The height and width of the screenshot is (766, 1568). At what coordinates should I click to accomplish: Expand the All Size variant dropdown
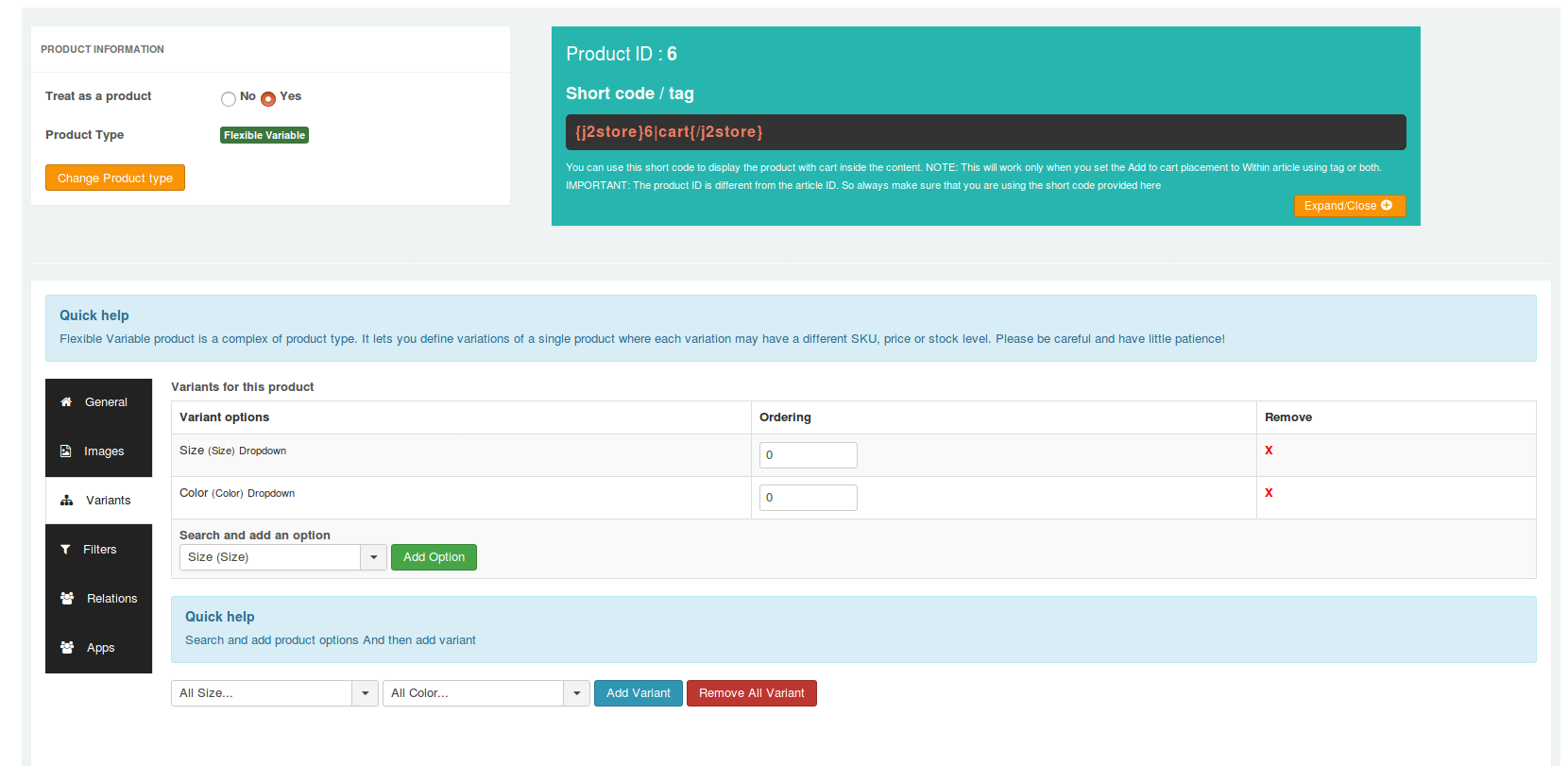[365, 693]
